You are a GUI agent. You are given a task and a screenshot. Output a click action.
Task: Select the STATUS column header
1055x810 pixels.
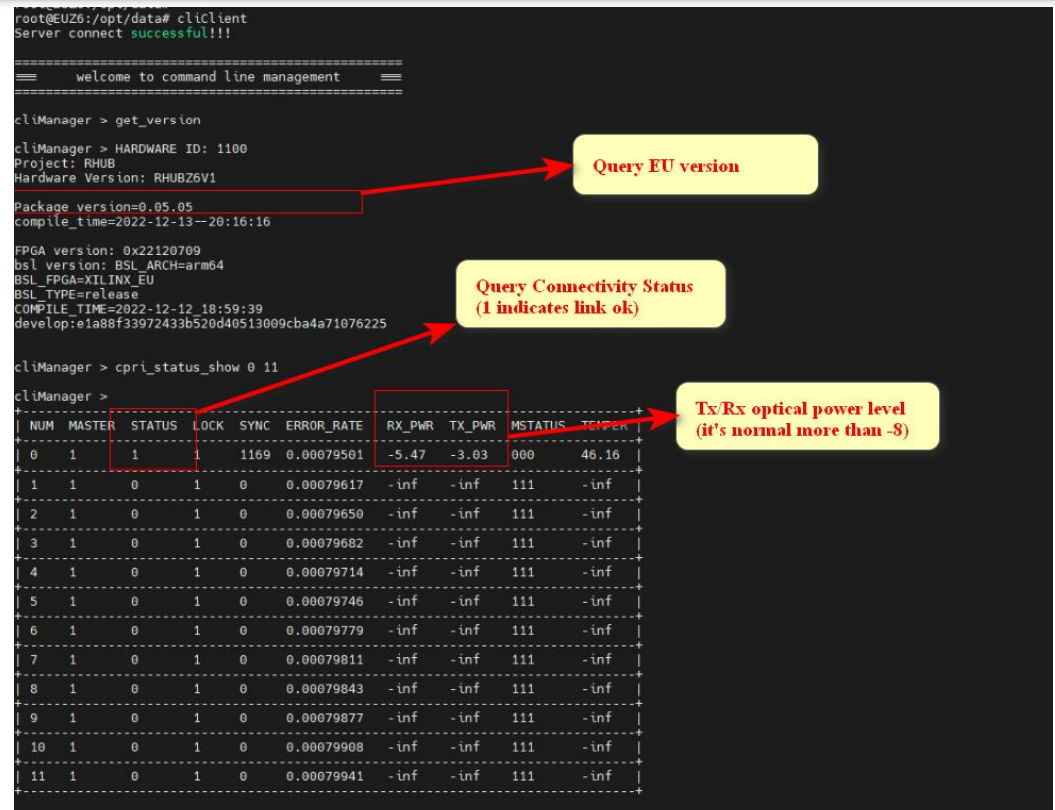[x=154, y=426]
